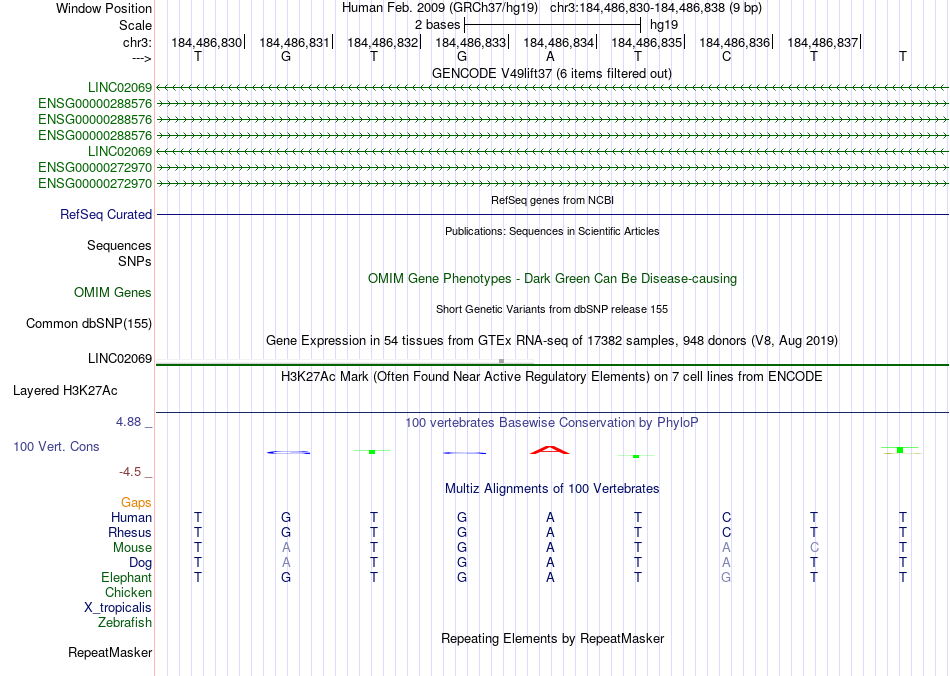Screen dimensions: 950x676
Task: Click the A base in the Human alignment row
Action: (550, 517)
